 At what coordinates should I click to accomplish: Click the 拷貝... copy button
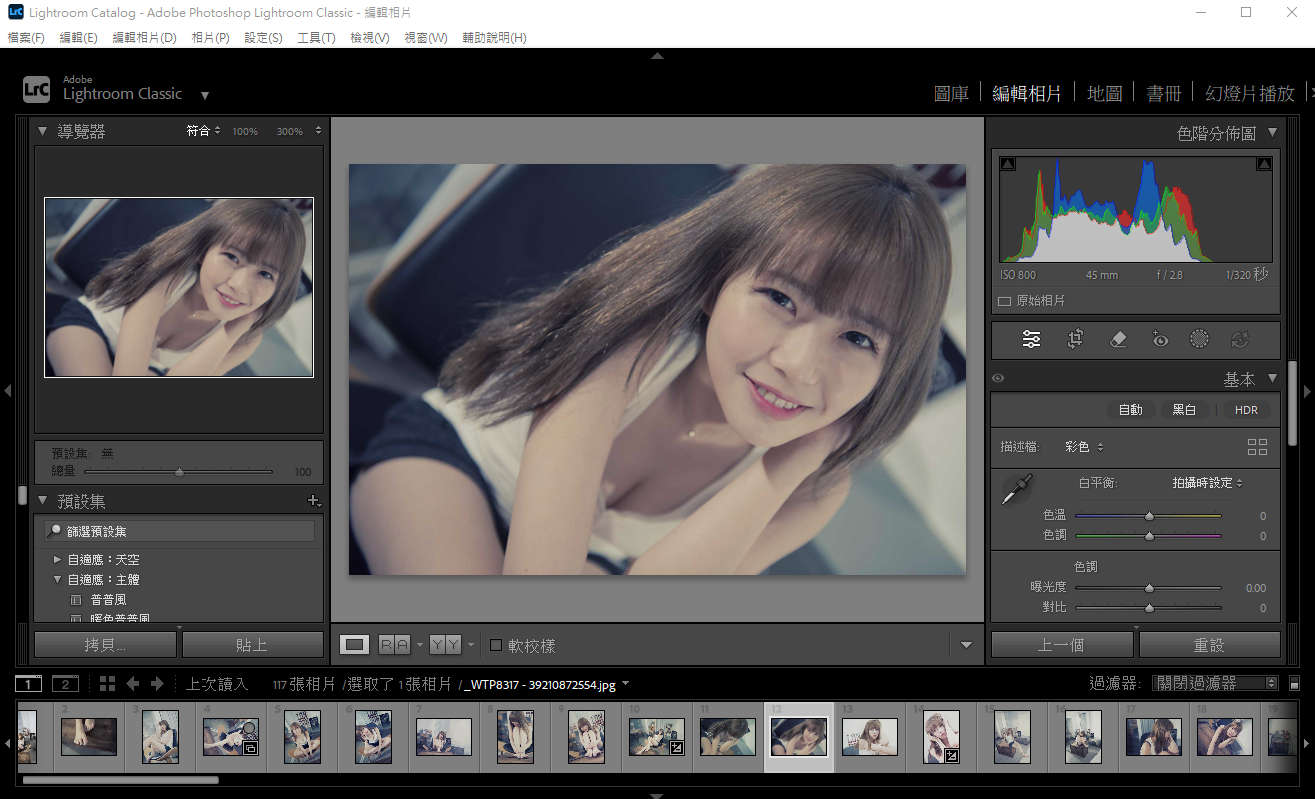(x=105, y=645)
